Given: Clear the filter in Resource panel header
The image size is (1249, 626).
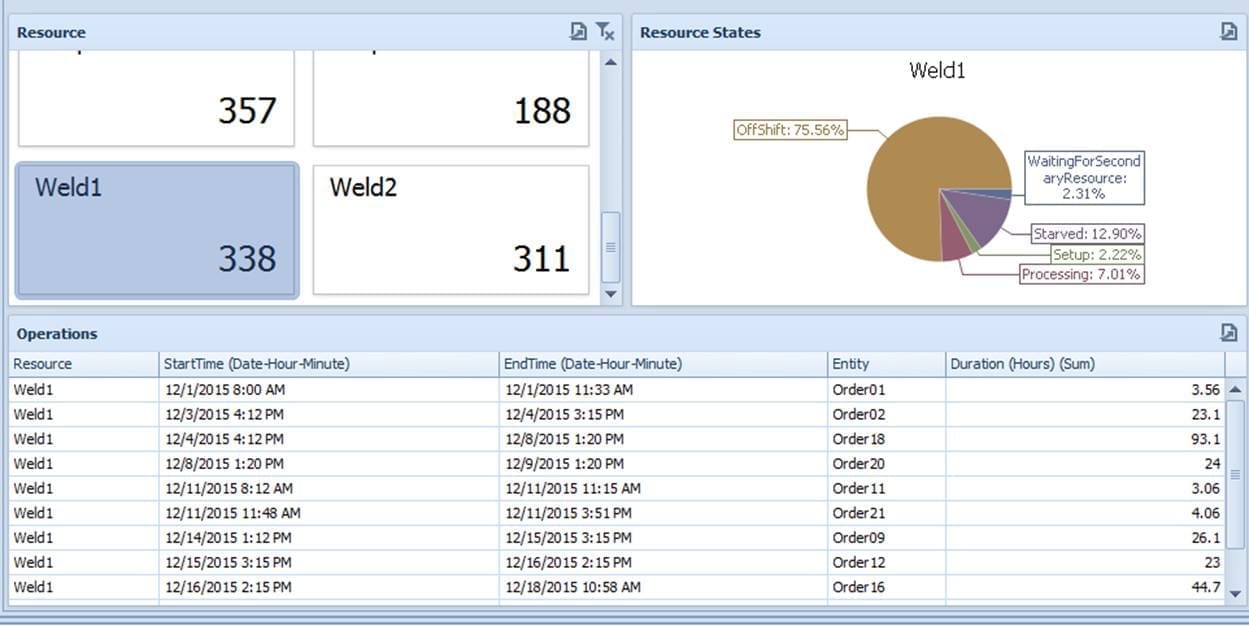Looking at the screenshot, I should [x=605, y=32].
